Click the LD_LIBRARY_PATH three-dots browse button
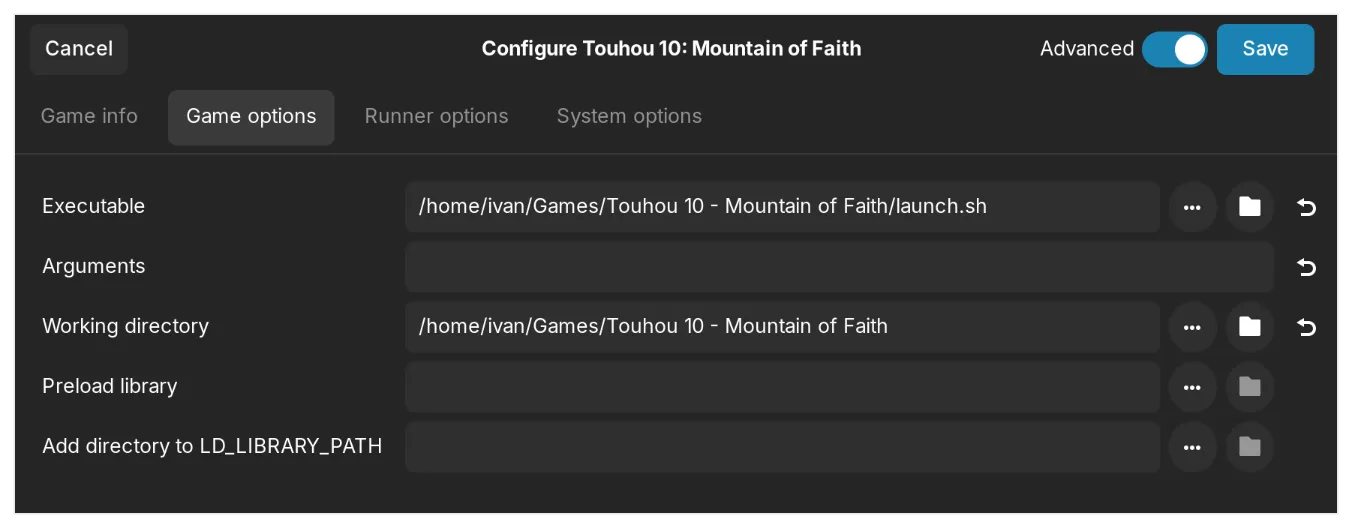Image resolution: width=1352 pixels, height=528 pixels. [1191, 447]
